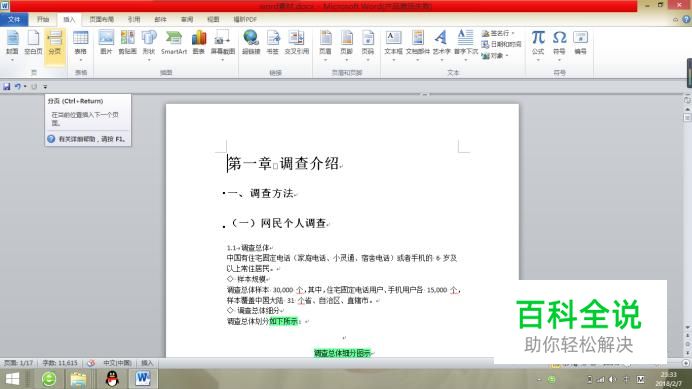Screen dimensions: 692x389
Task: Insert an equation (公式)
Action: click(x=538, y=43)
